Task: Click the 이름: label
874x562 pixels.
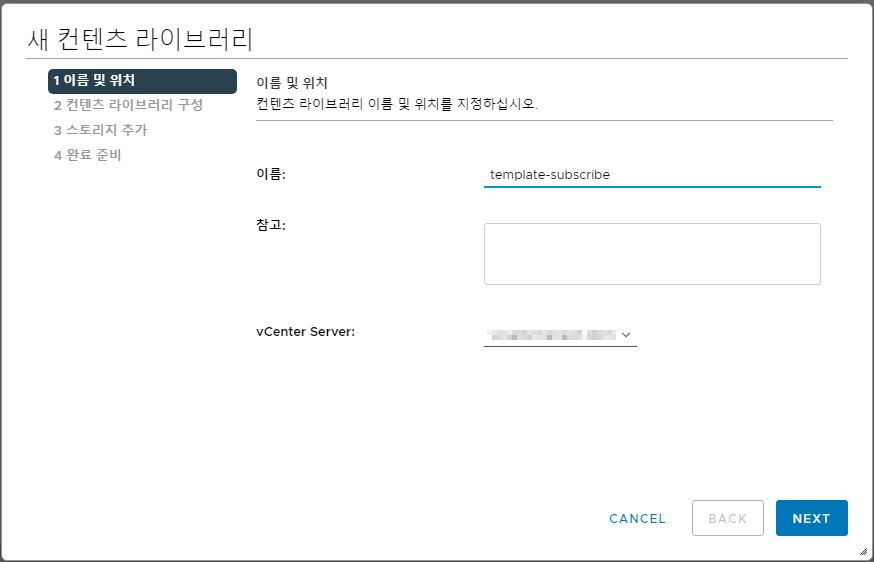Action: click(x=271, y=174)
